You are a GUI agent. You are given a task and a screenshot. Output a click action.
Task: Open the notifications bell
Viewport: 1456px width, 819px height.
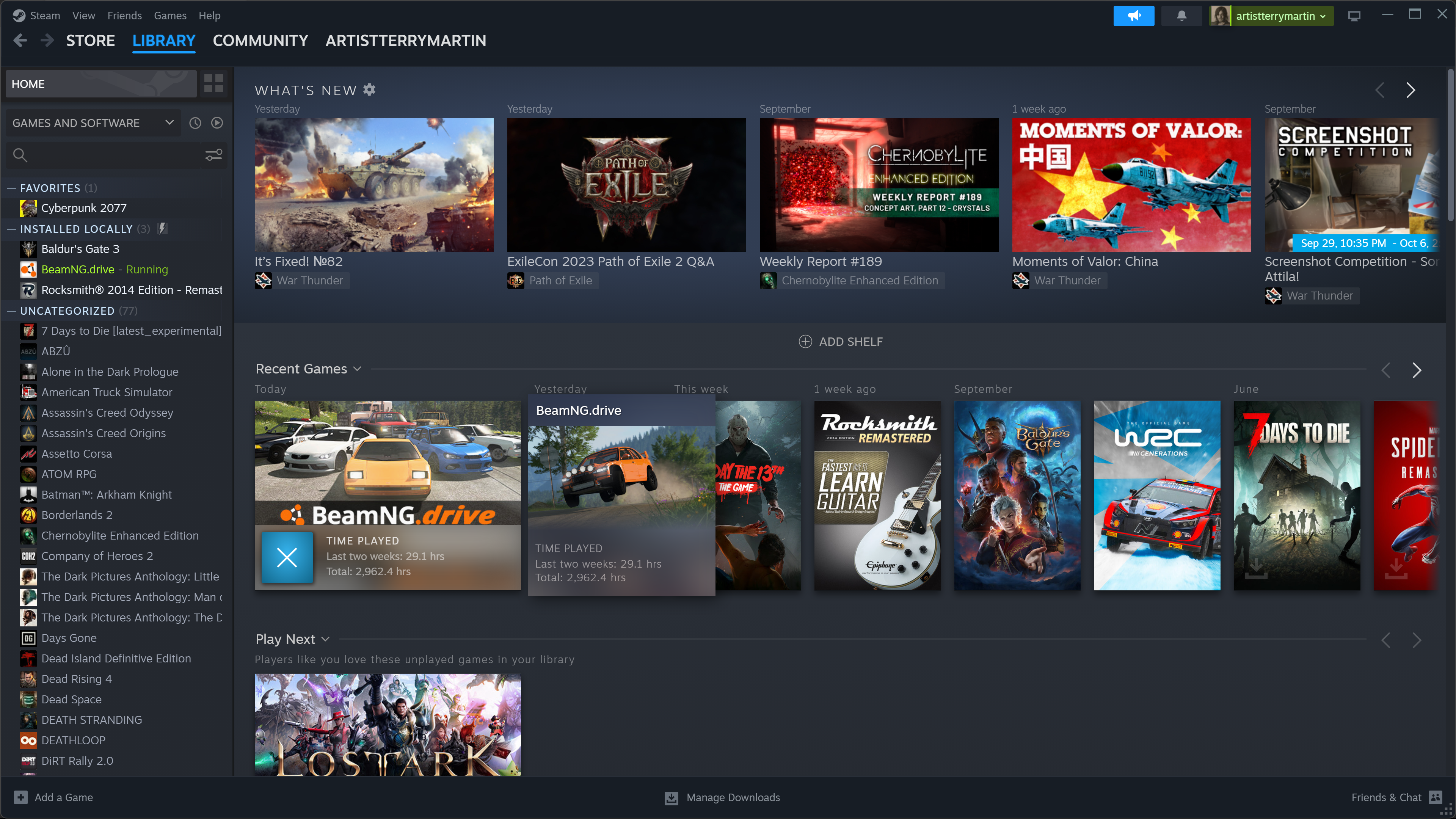[x=1181, y=16]
